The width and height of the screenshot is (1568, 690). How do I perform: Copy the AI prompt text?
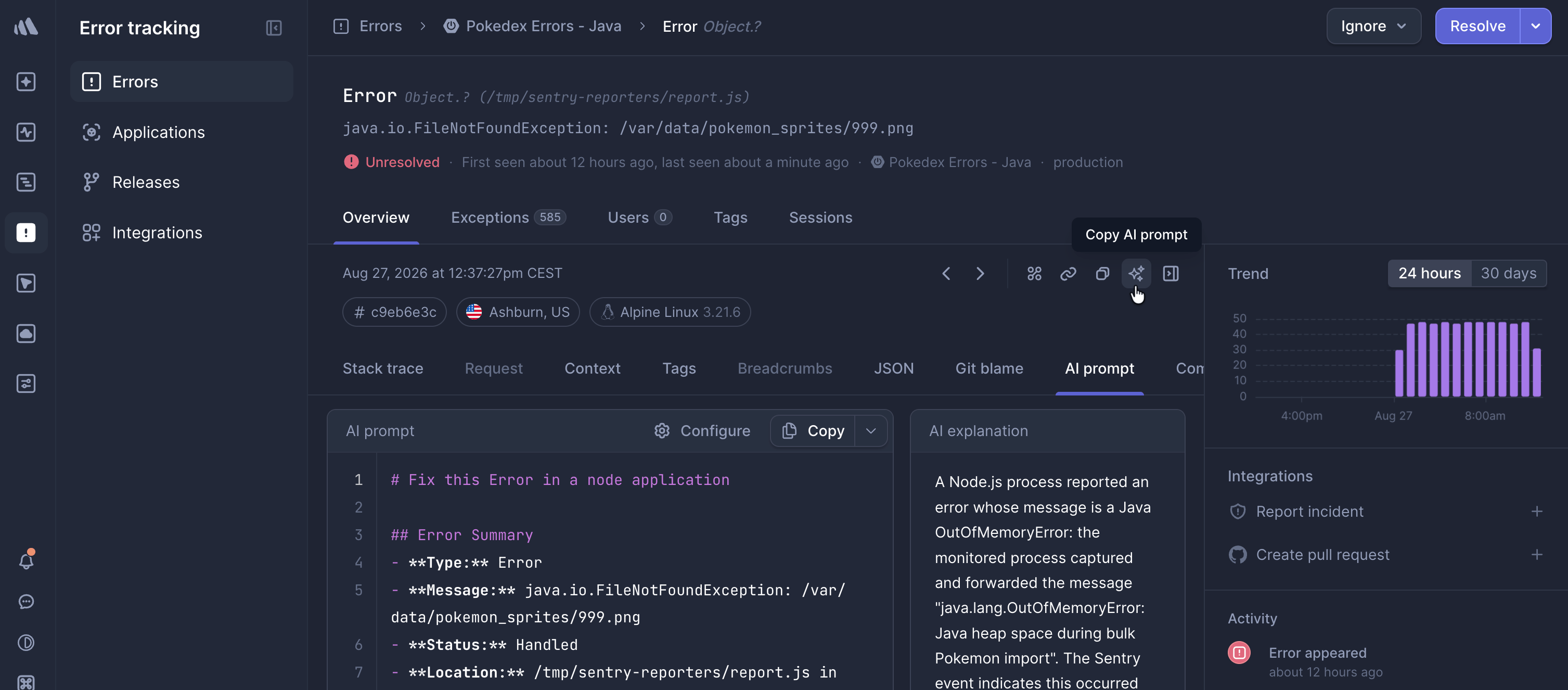[x=813, y=431]
